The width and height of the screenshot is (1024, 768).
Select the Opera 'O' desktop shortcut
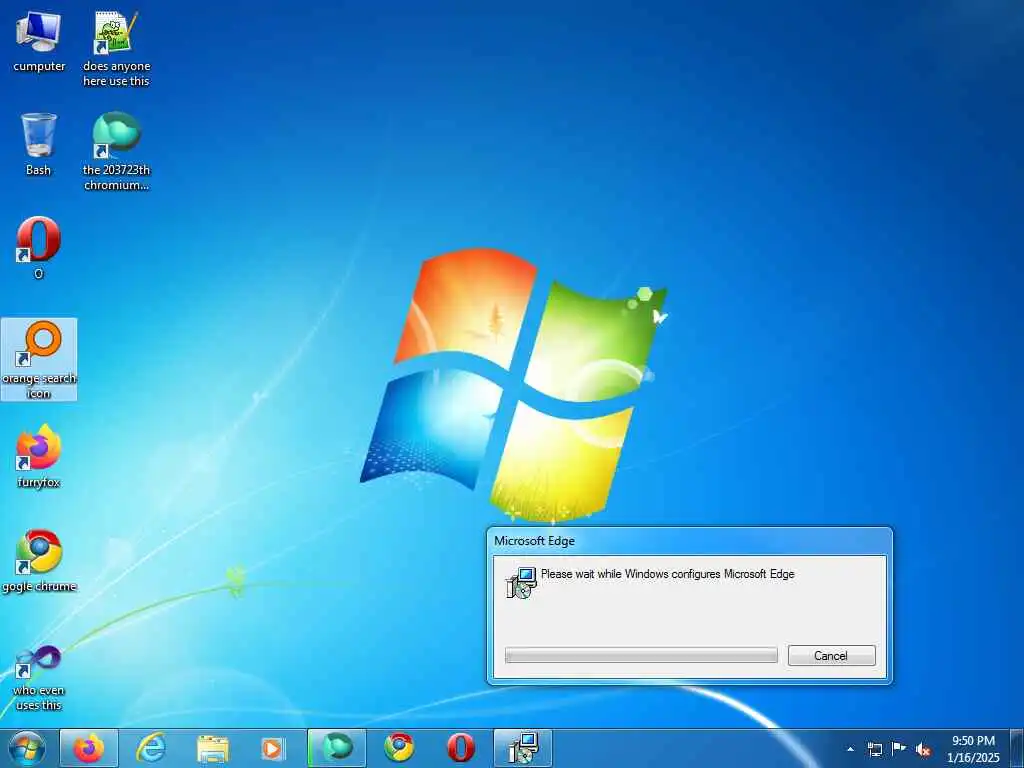[x=39, y=248]
